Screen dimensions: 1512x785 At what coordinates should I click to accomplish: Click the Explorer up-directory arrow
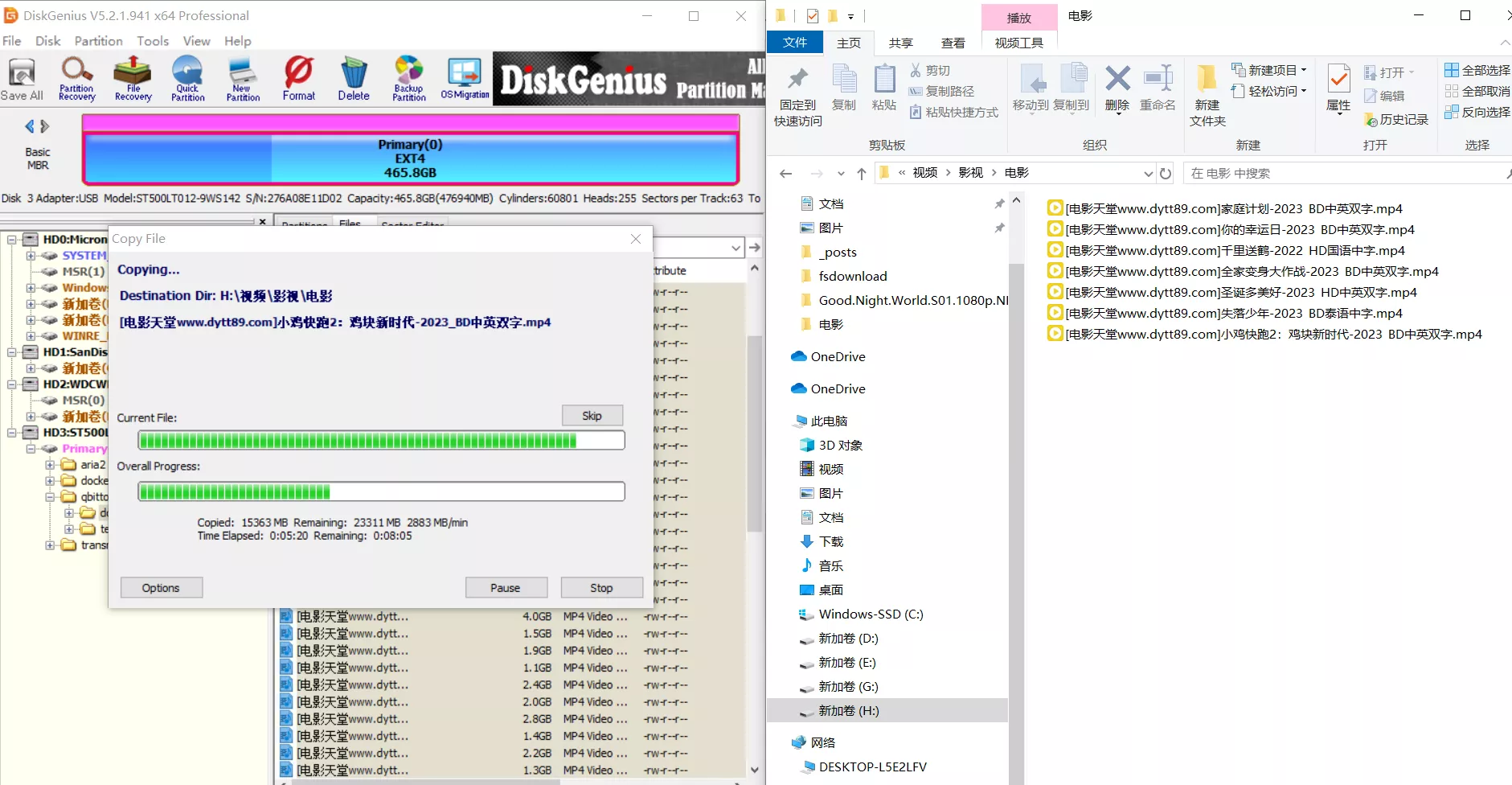click(861, 173)
